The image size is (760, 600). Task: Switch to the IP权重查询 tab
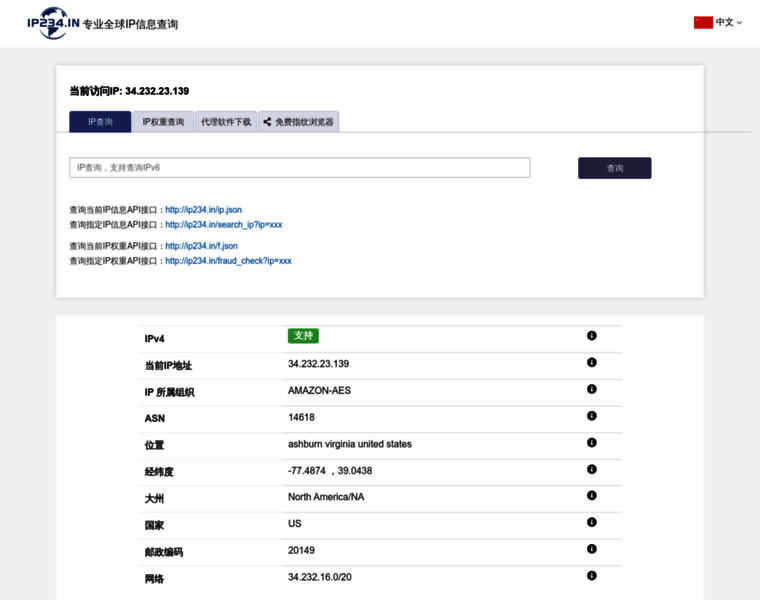click(163, 122)
